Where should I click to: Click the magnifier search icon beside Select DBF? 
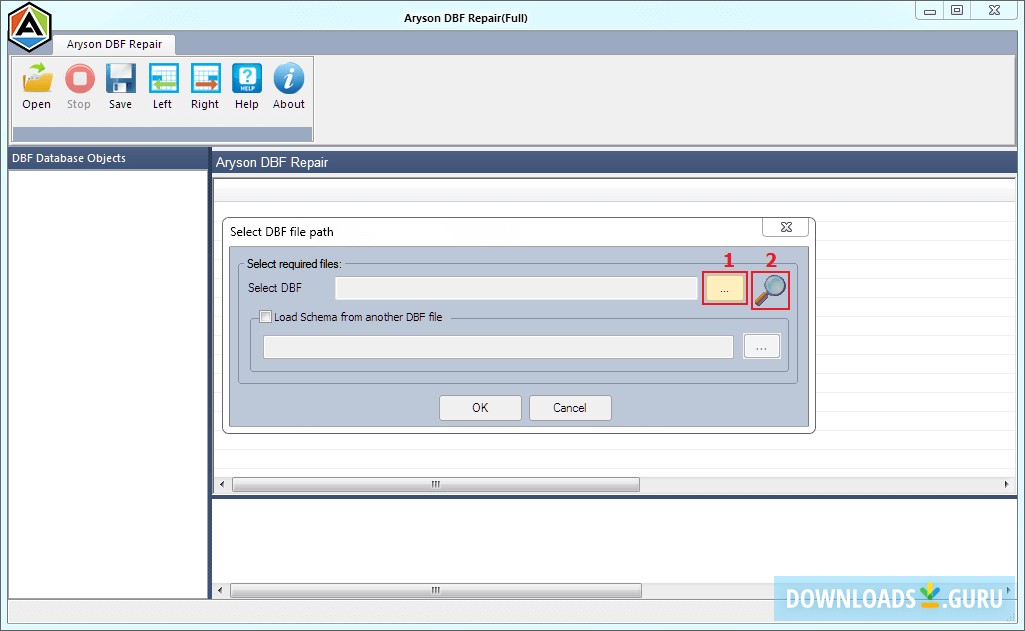point(770,289)
